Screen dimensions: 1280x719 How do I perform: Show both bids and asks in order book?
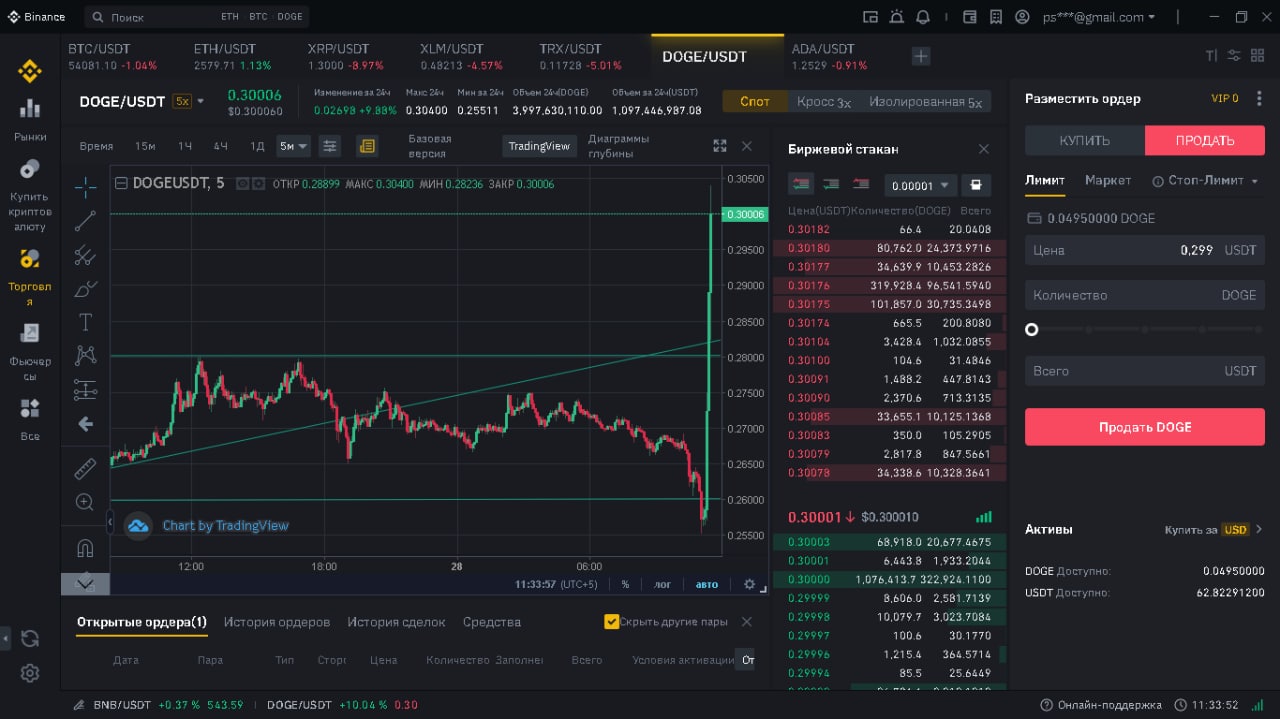tap(800, 184)
